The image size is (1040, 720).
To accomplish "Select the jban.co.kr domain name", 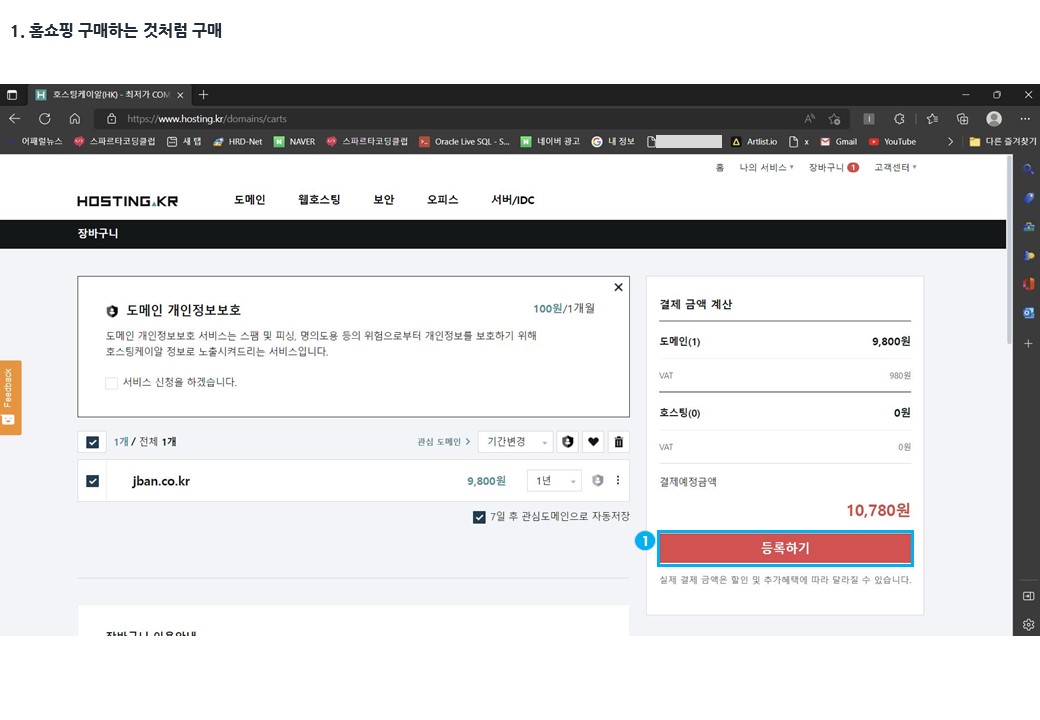I will click(161, 481).
